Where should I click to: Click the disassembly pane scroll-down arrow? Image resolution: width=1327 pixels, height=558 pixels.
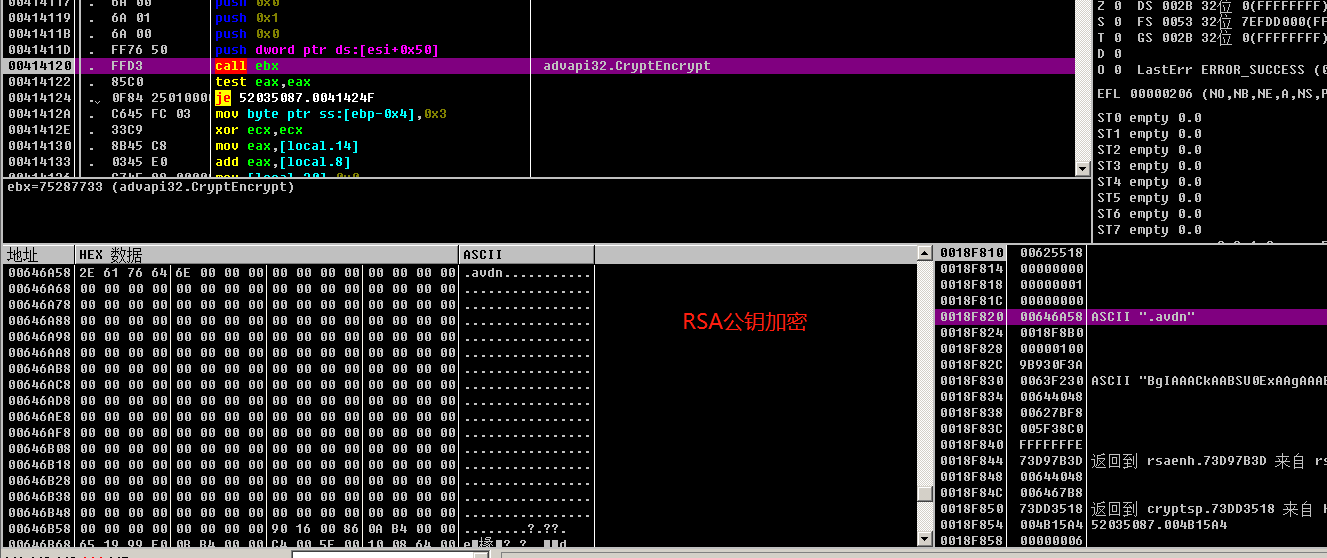1081,169
